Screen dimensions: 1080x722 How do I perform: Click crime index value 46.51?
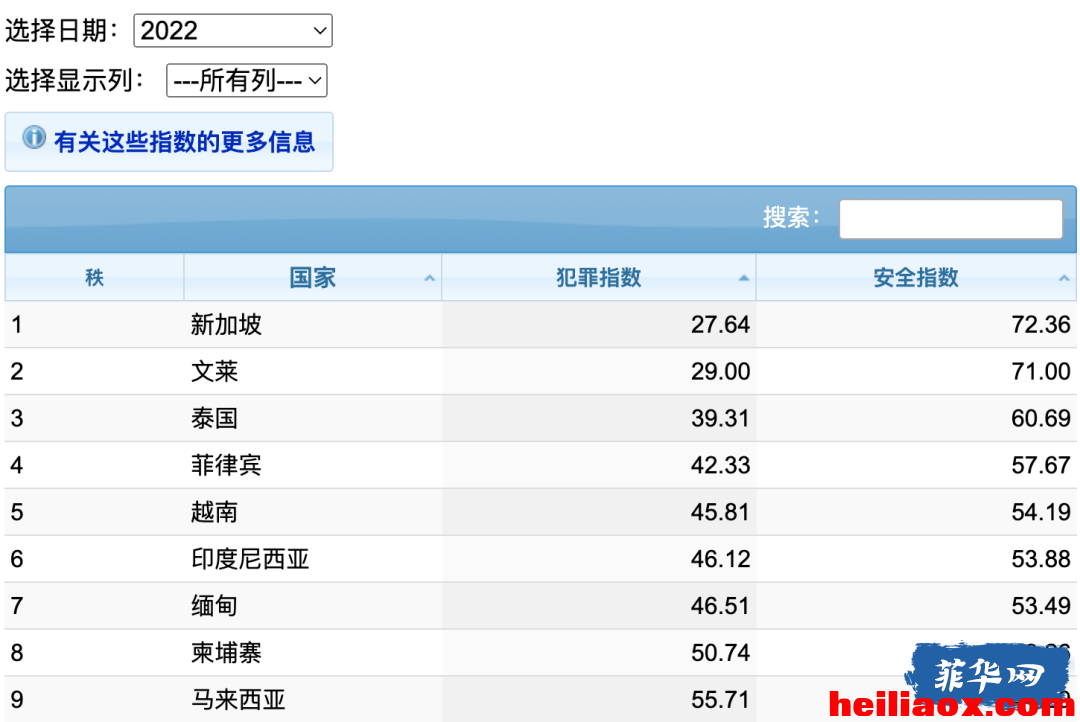720,606
